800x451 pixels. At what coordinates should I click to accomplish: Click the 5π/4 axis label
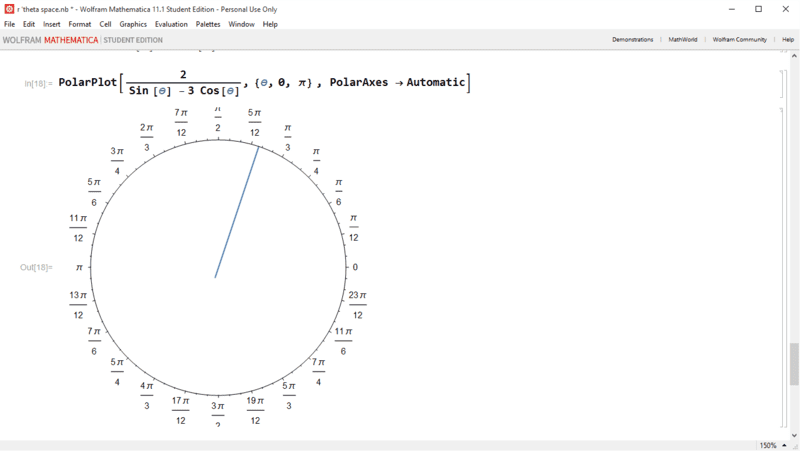coord(117,372)
